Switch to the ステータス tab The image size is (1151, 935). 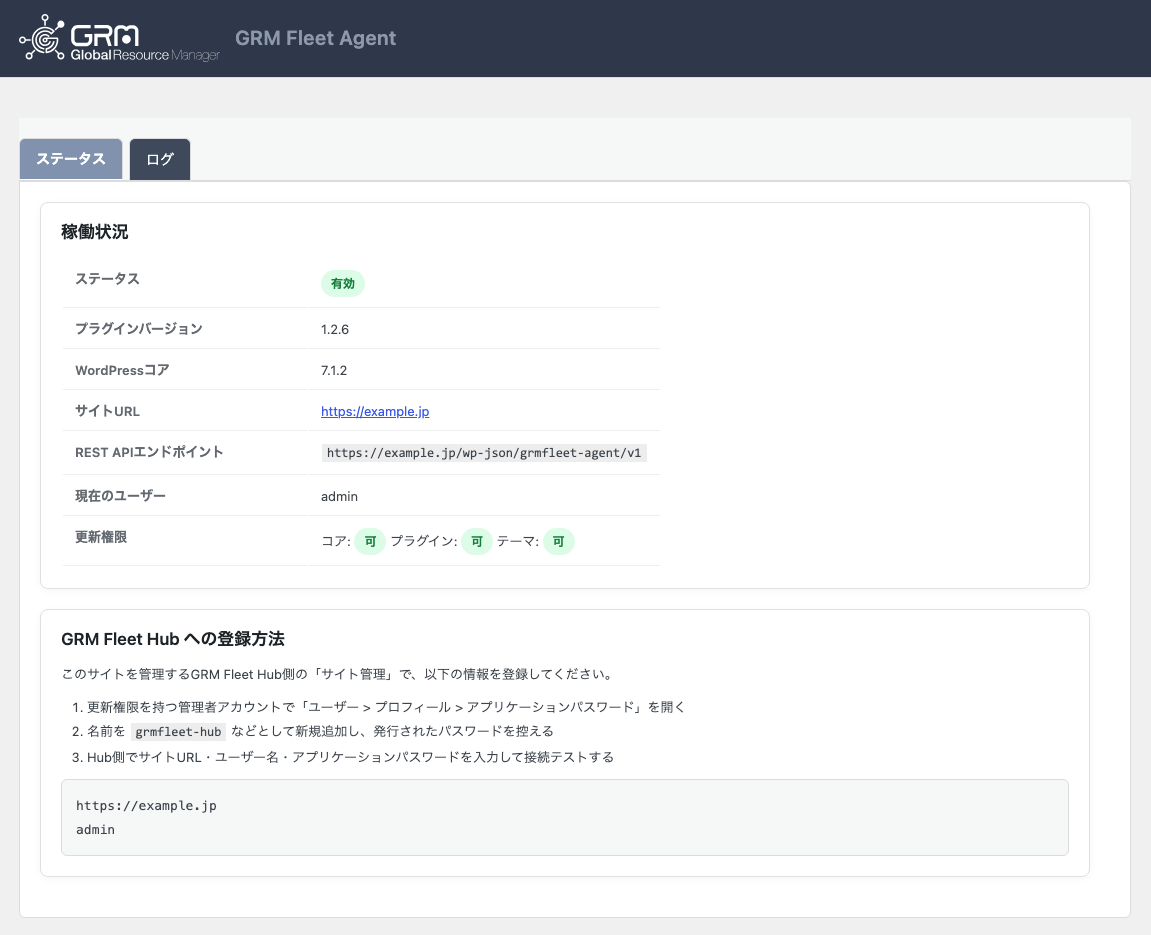[71, 159]
